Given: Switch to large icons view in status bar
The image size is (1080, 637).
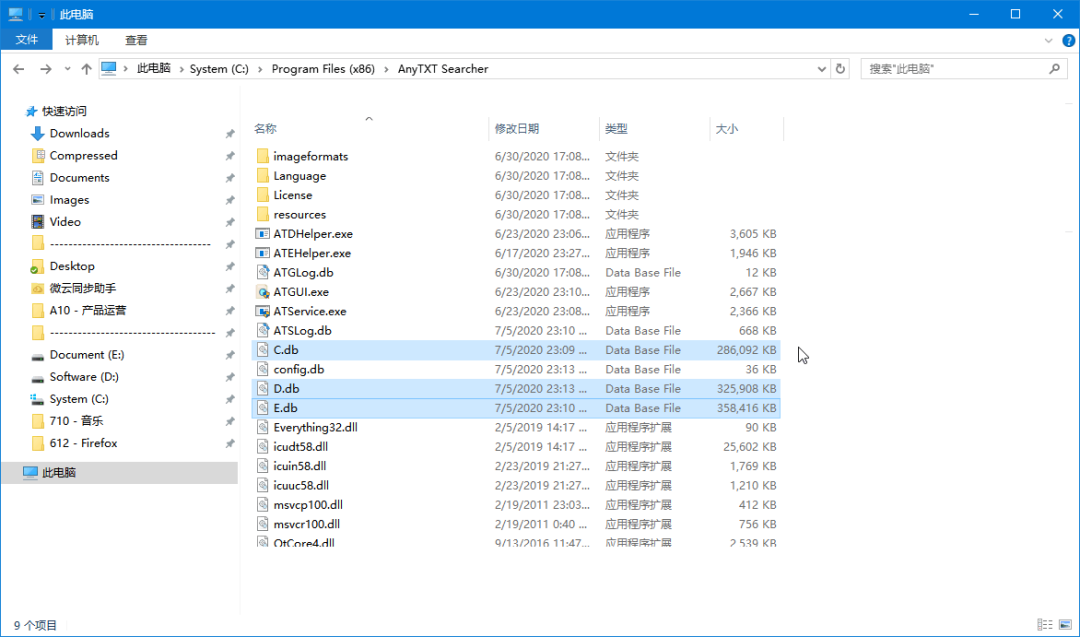Looking at the screenshot, I should pos(1066,625).
